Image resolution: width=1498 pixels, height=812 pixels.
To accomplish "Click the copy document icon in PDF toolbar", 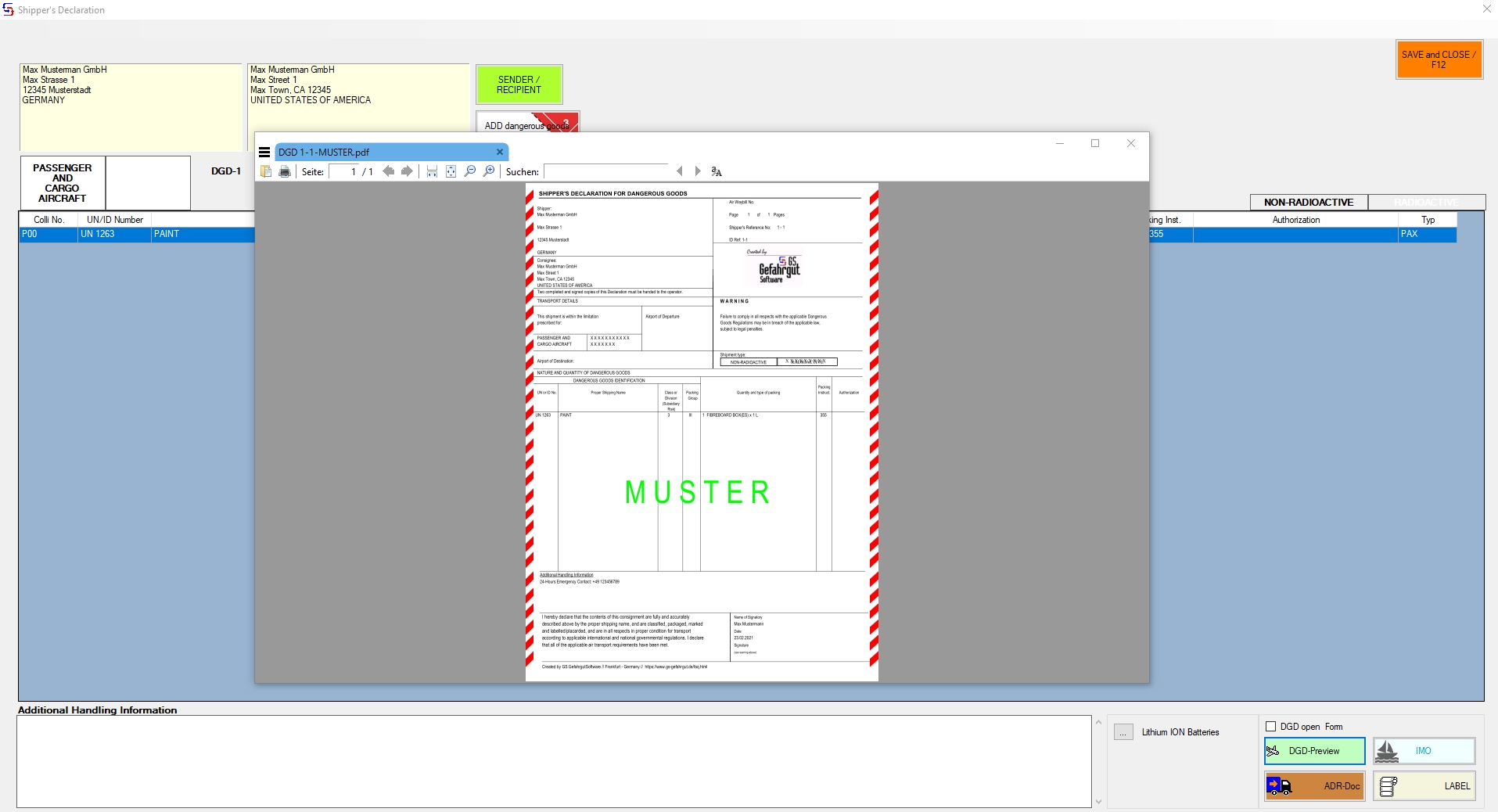I will 266,171.
